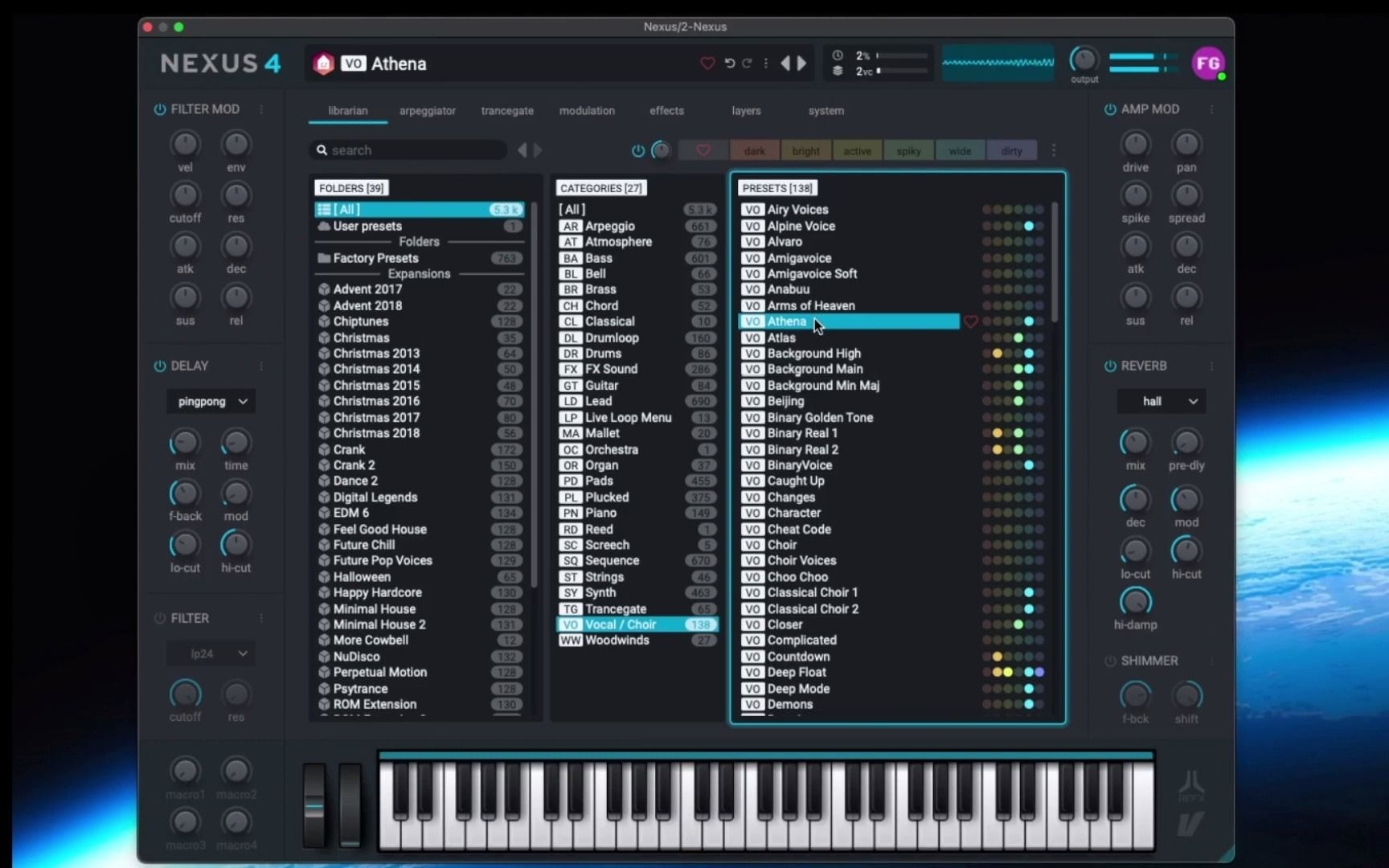Toggle the active tag button

pyautogui.click(x=858, y=150)
